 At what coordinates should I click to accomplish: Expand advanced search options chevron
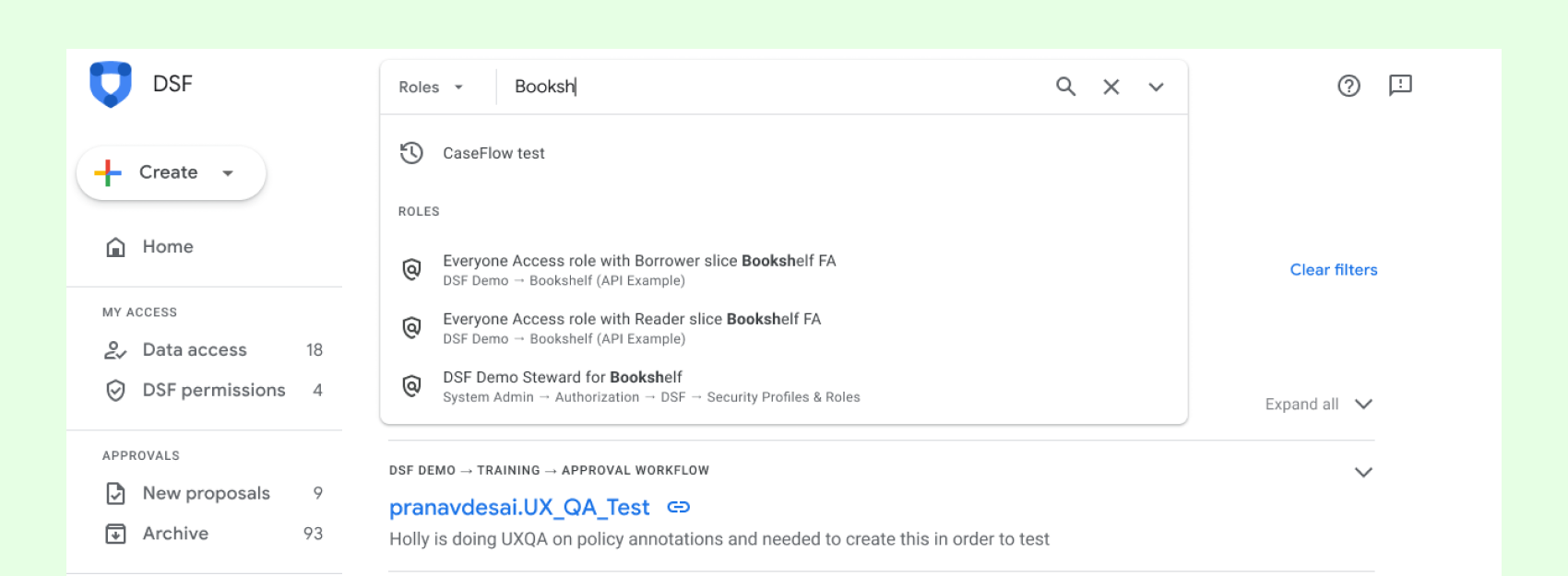click(1156, 87)
